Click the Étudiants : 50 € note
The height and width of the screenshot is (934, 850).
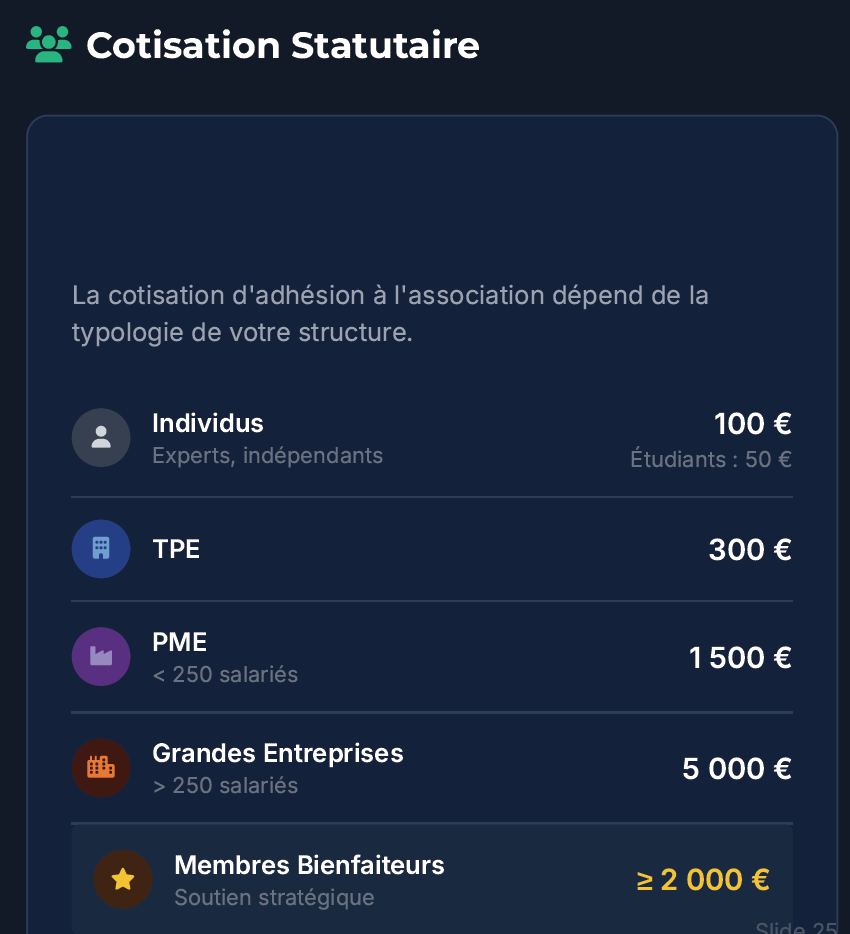(711, 460)
